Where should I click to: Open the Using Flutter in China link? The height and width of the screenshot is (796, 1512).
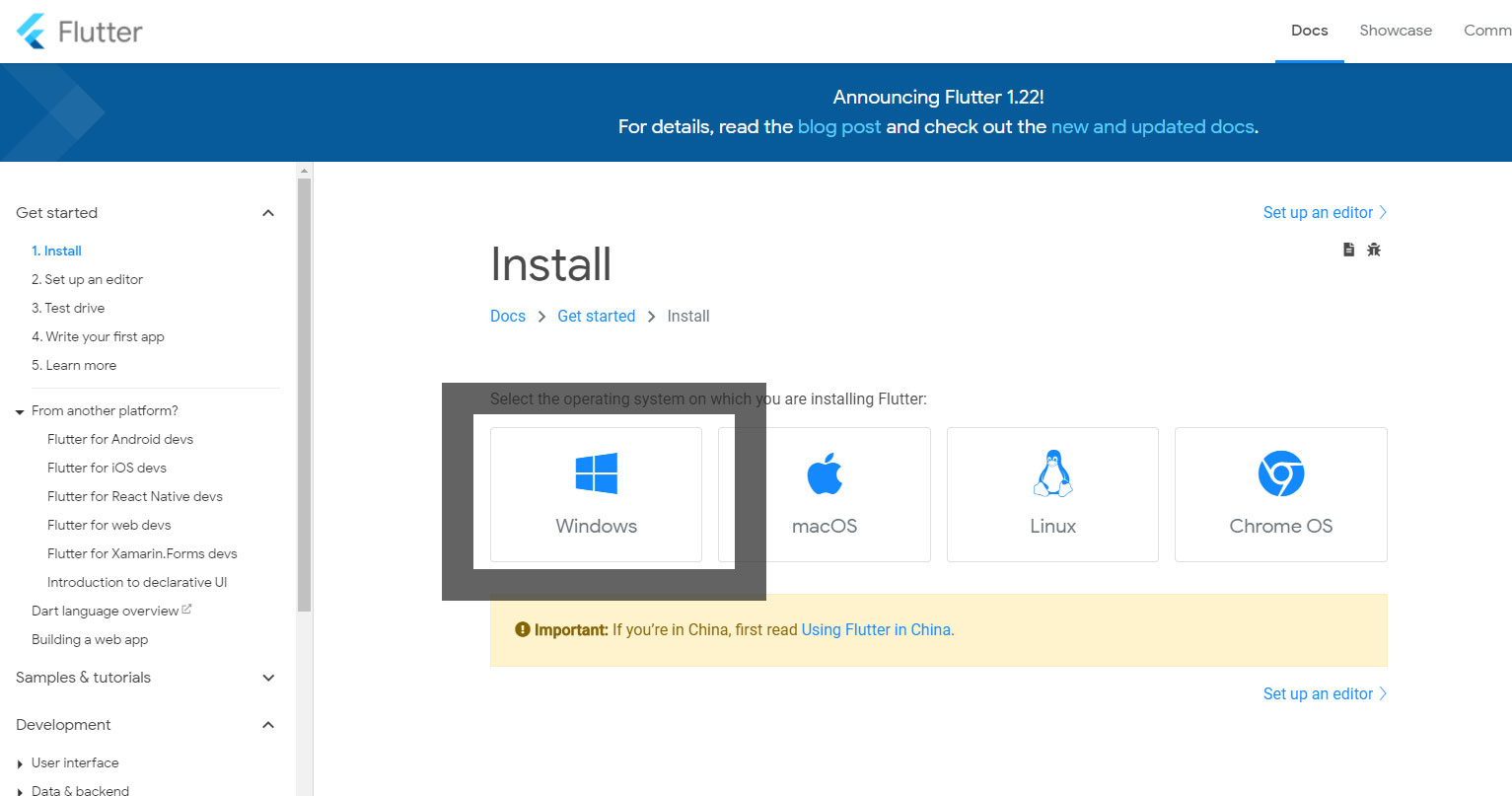876,629
